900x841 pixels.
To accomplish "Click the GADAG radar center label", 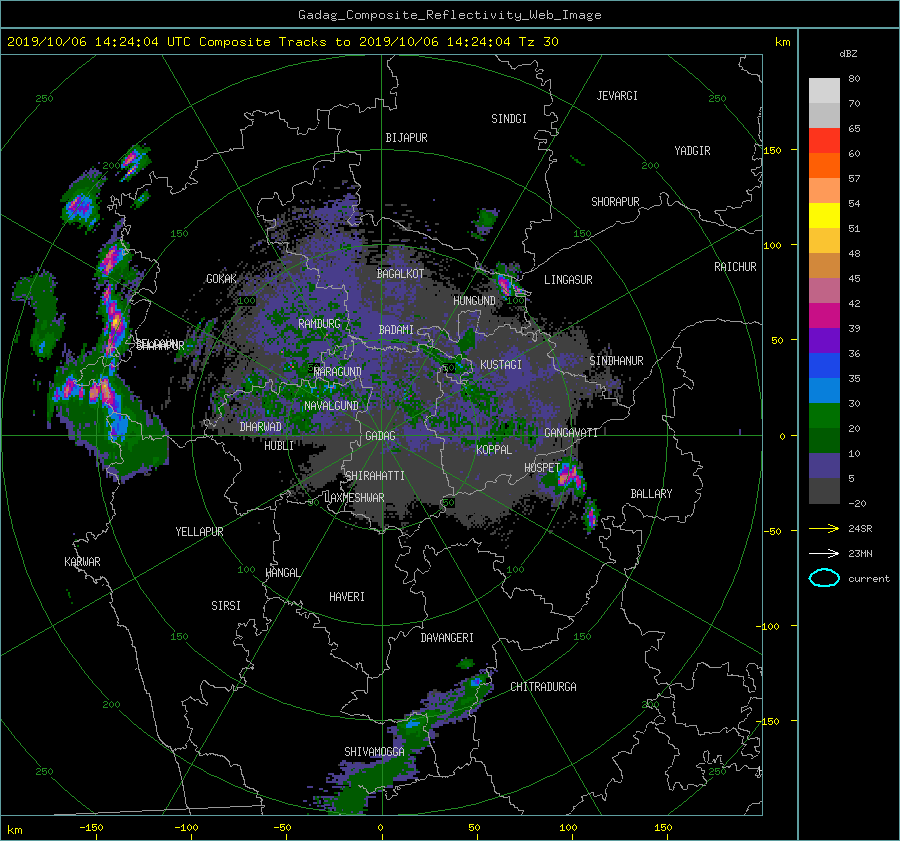I will coord(380,436).
